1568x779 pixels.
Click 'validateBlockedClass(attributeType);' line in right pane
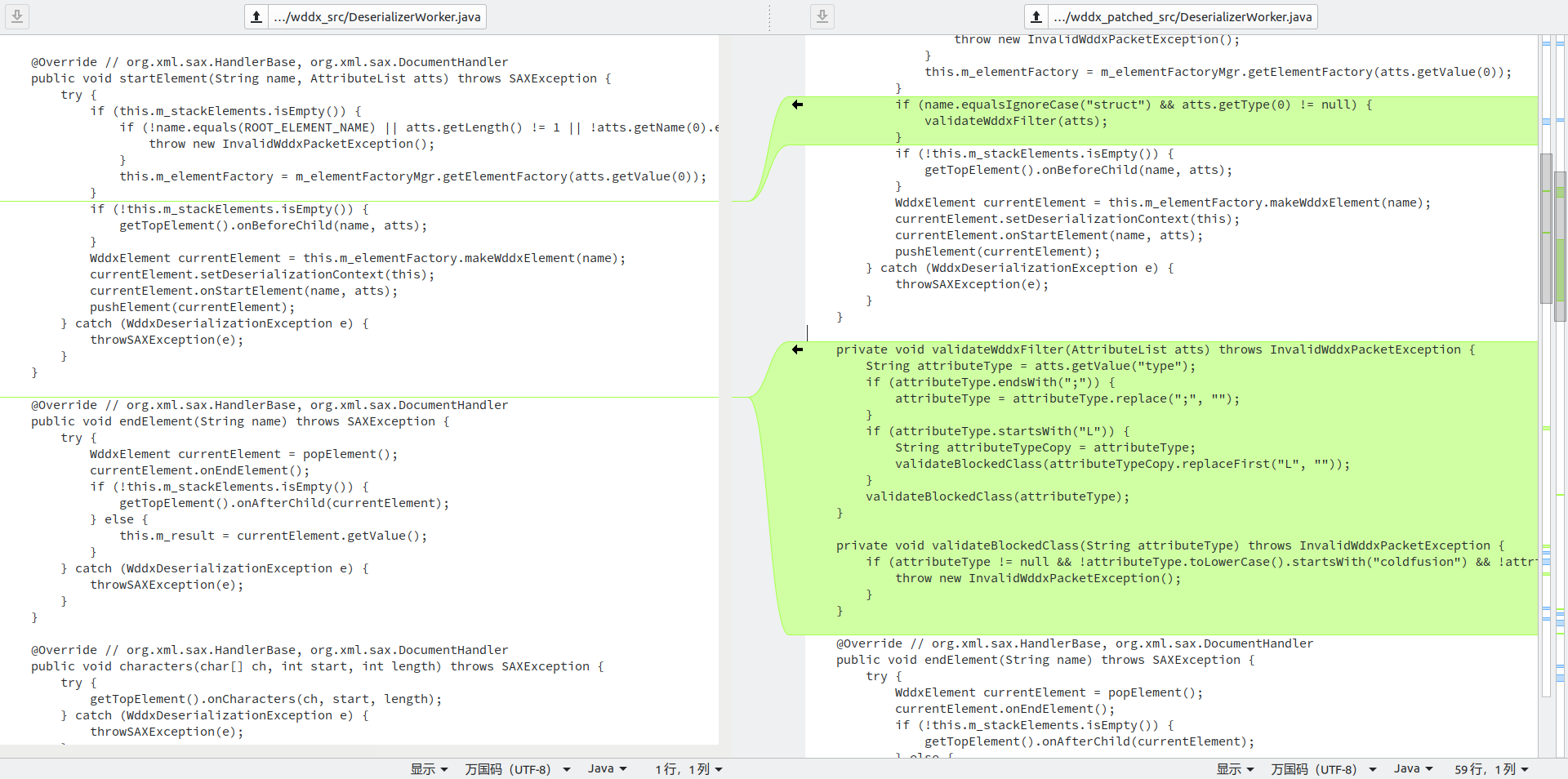tap(998, 496)
